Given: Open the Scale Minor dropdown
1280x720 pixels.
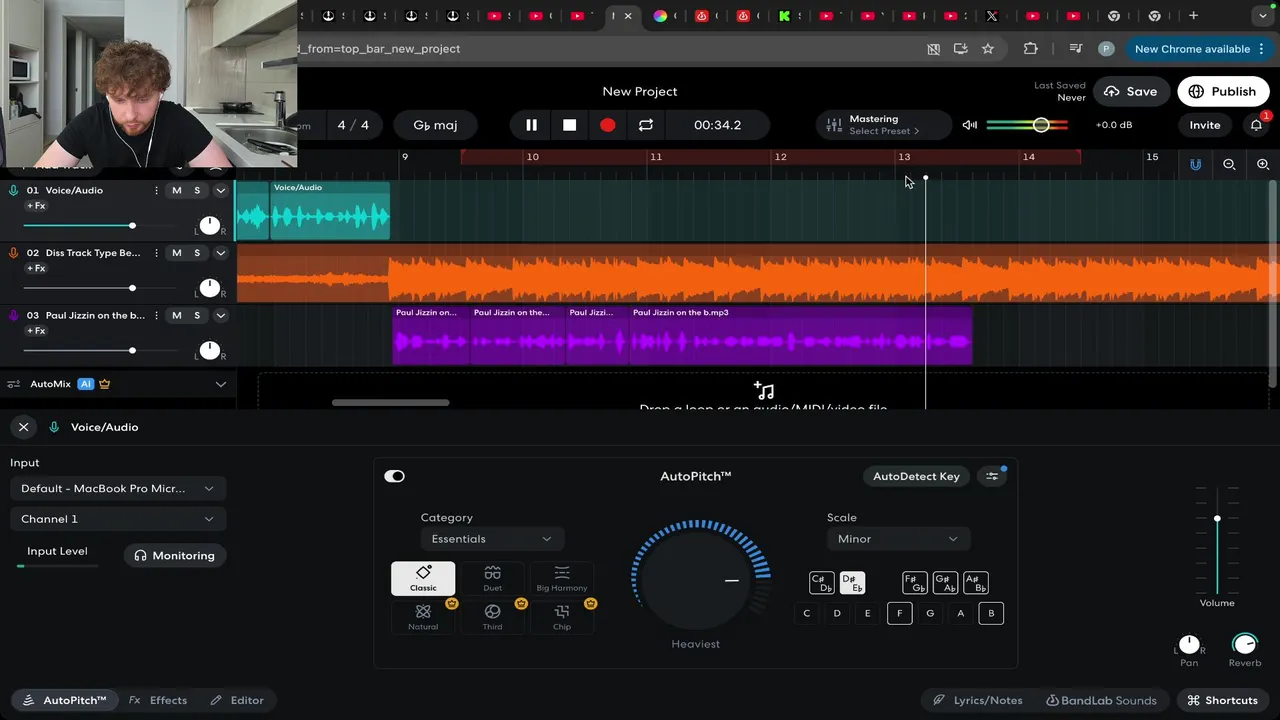Looking at the screenshot, I should 897,539.
